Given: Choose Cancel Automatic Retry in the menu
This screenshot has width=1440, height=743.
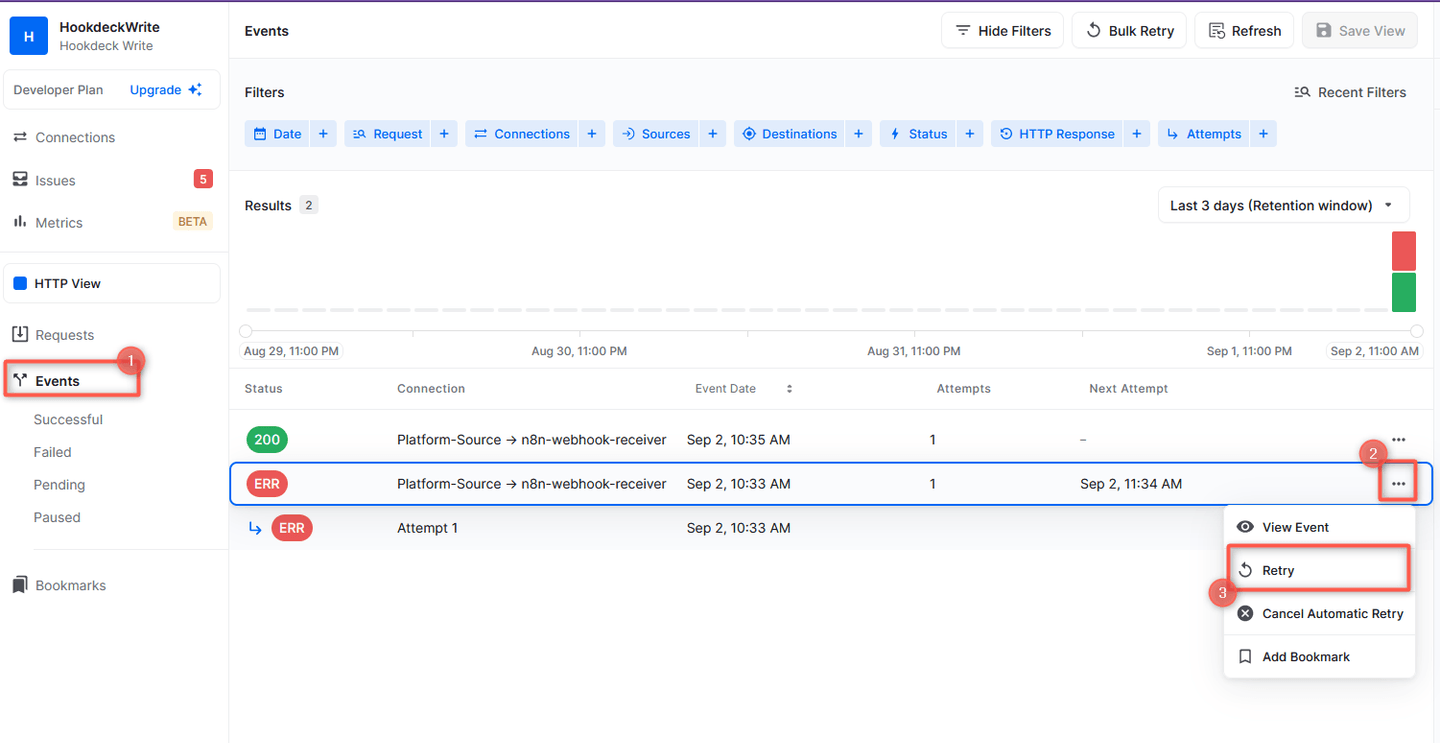Looking at the screenshot, I should click(1331, 613).
